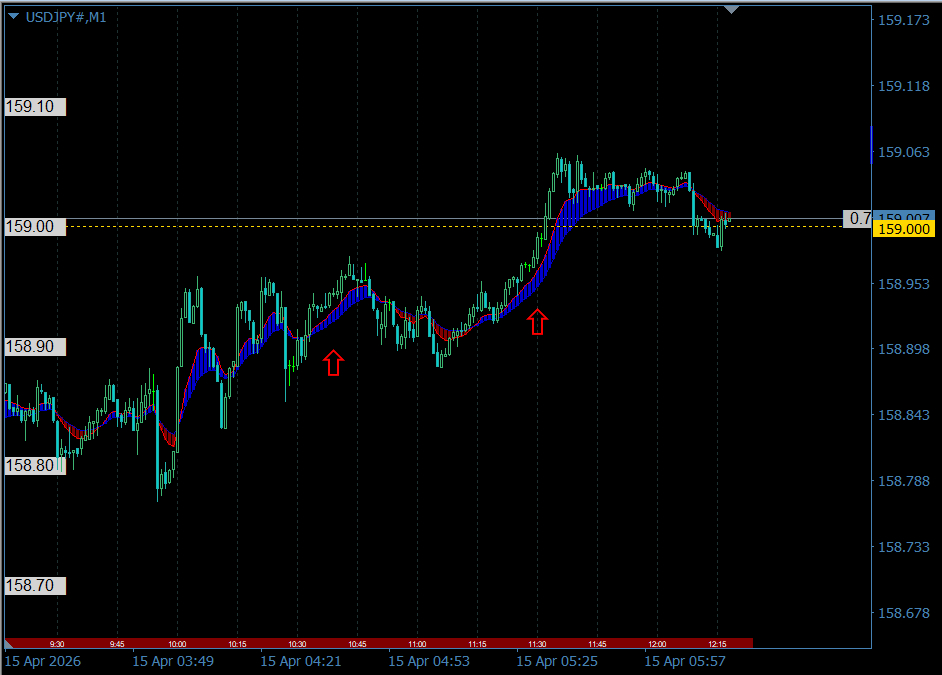Select the 158.70 price level label
942x675 pixels.
[35, 586]
